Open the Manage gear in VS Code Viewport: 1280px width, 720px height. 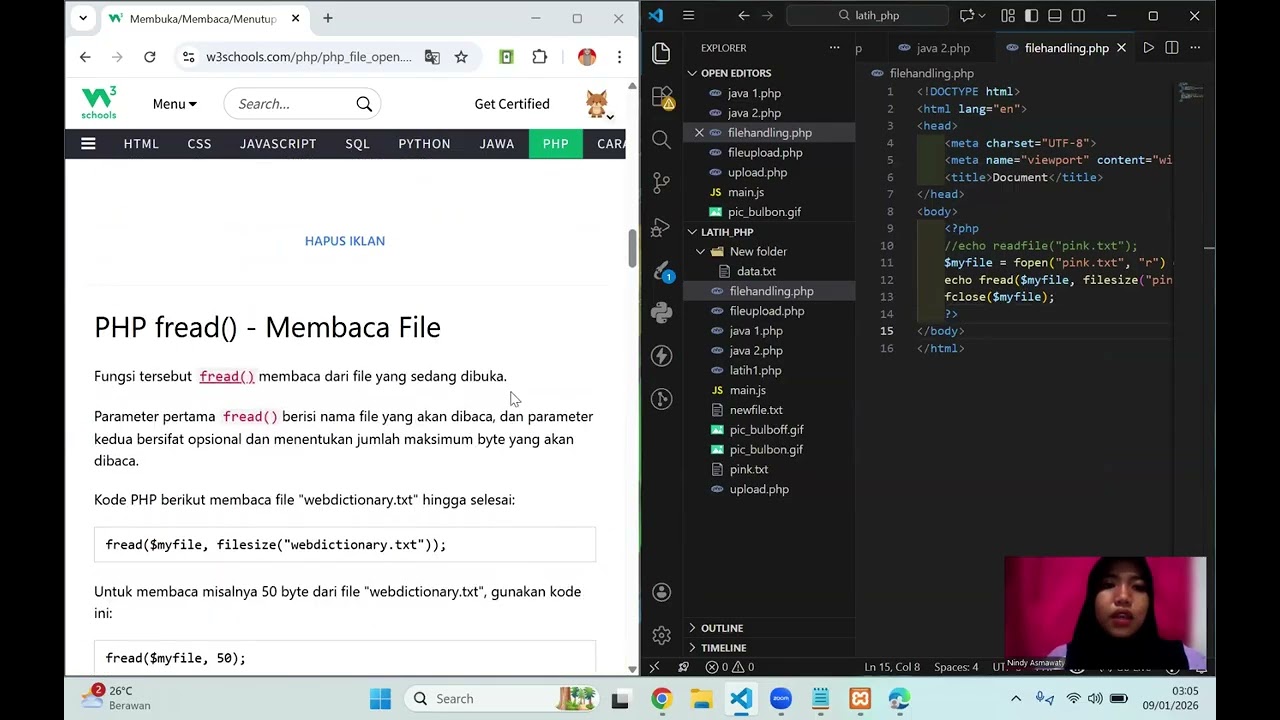pos(661,635)
